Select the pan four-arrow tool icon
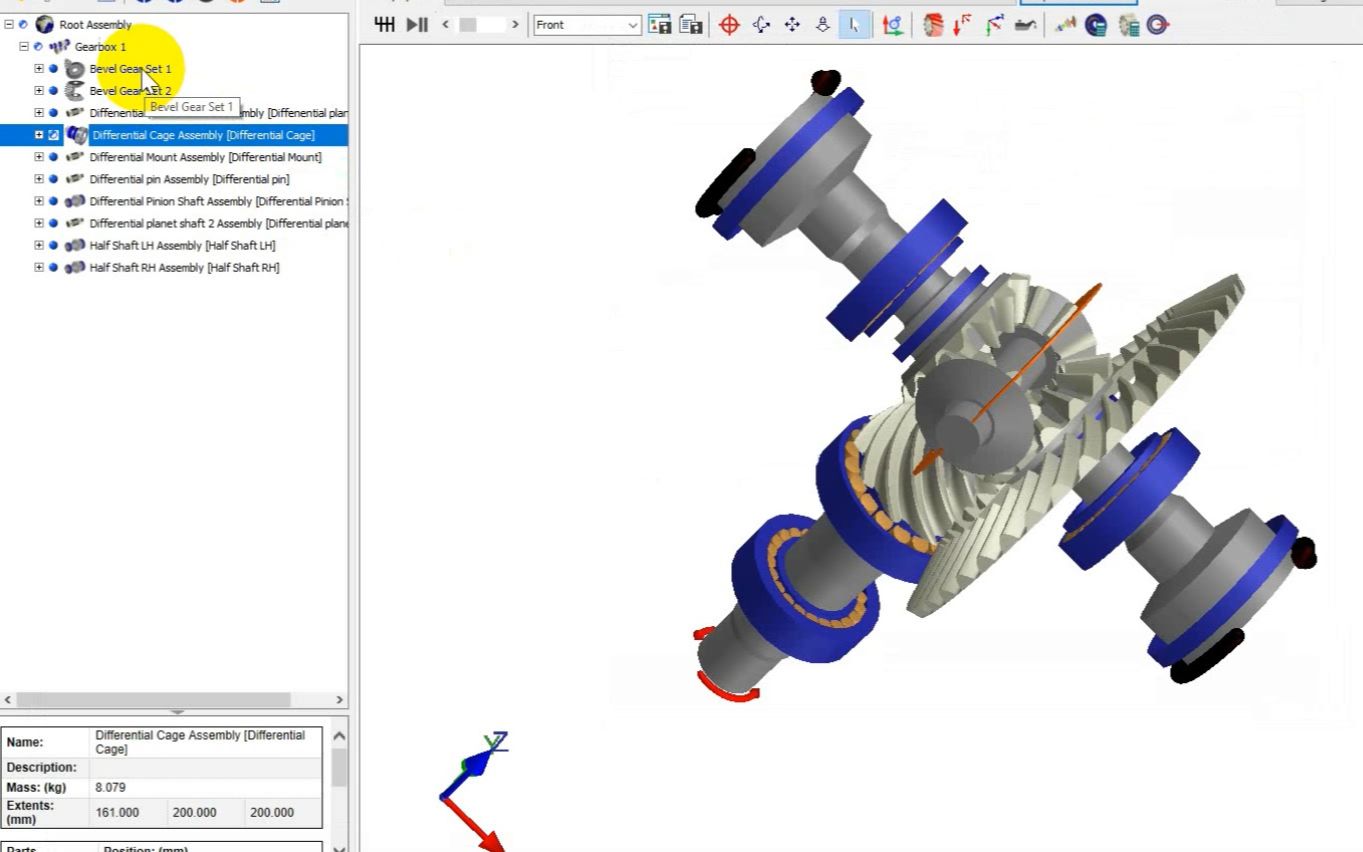 pyautogui.click(x=792, y=25)
